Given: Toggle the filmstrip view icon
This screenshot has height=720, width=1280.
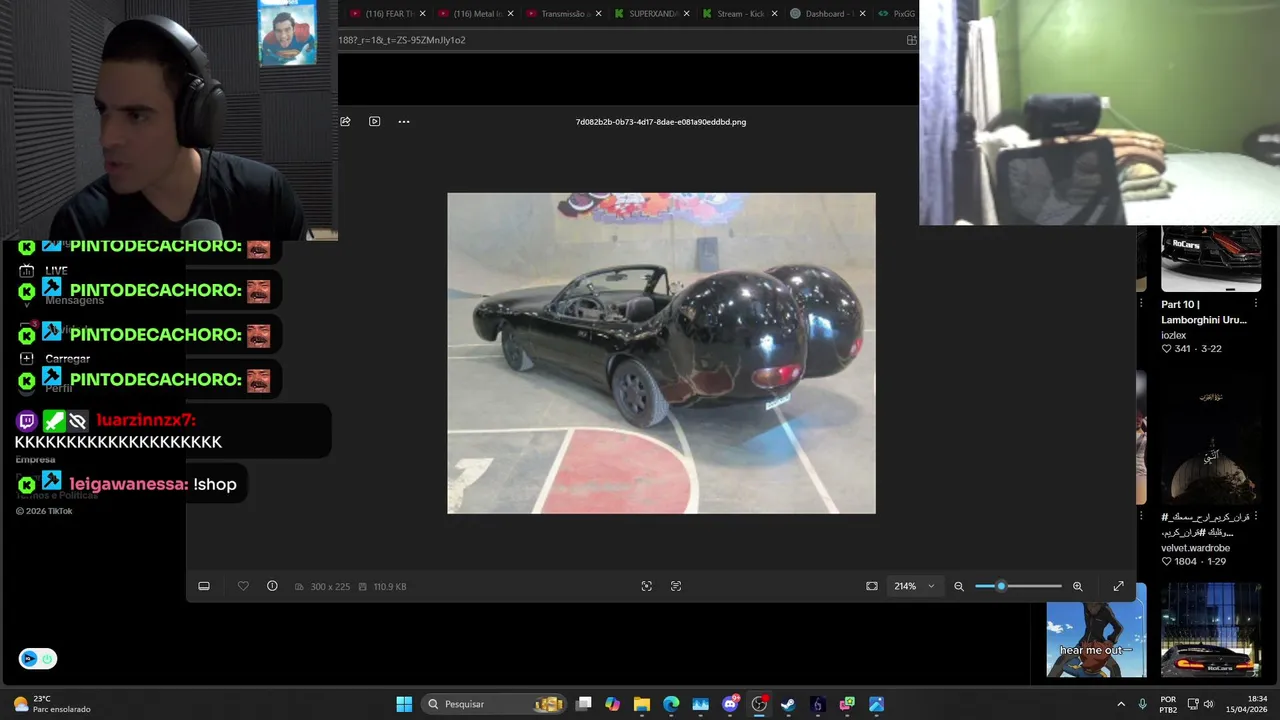Looking at the screenshot, I should [204, 586].
